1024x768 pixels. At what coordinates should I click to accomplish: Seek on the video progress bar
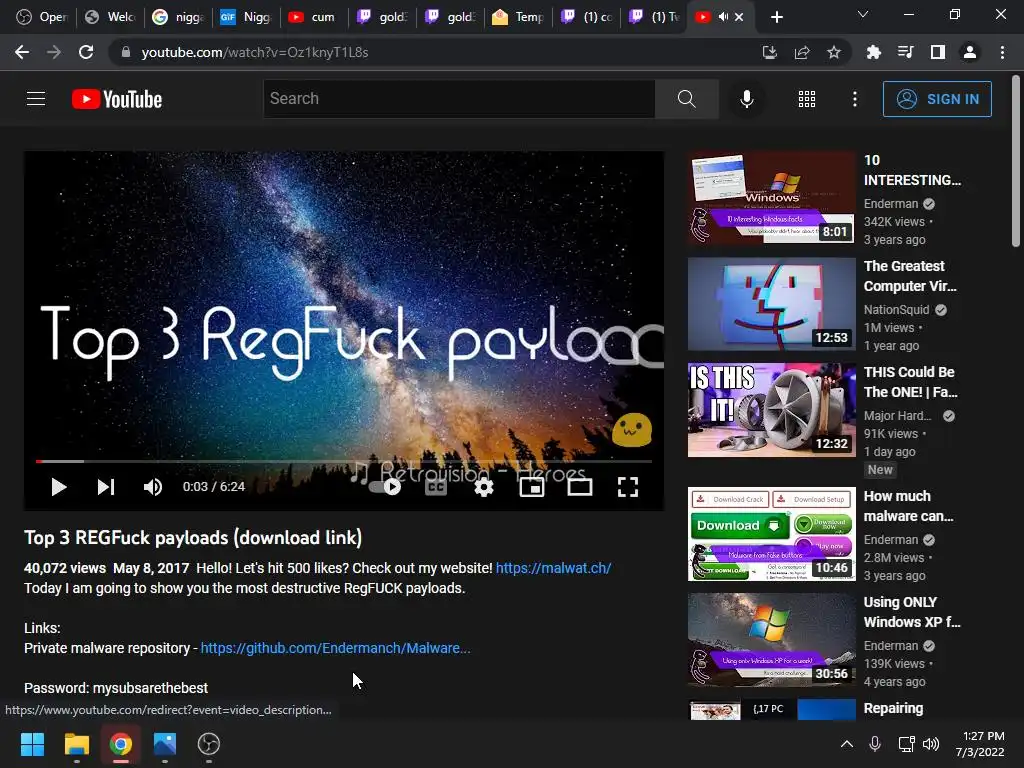click(344, 461)
